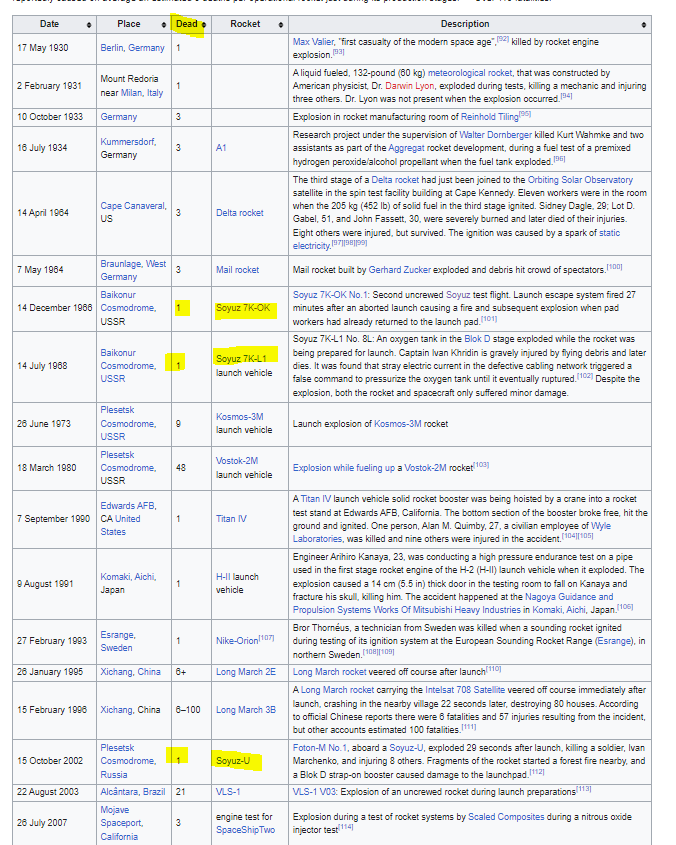Open the red Darwin Lyon link
Viewport: 676px width, 845px height.
pyautogui.click(x=410, y=86)
